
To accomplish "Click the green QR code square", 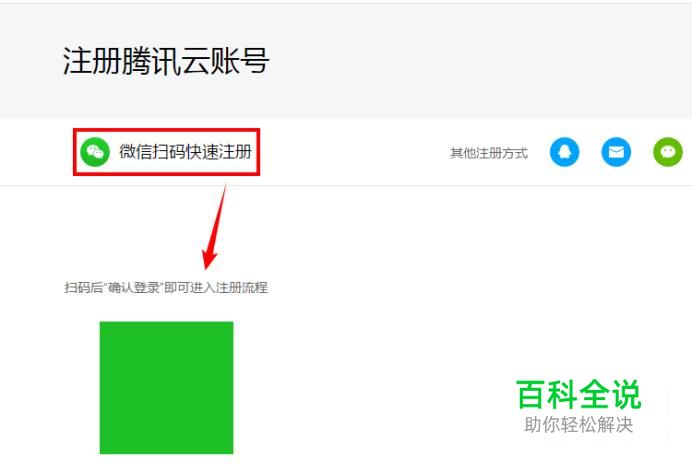I will point(166,387).
